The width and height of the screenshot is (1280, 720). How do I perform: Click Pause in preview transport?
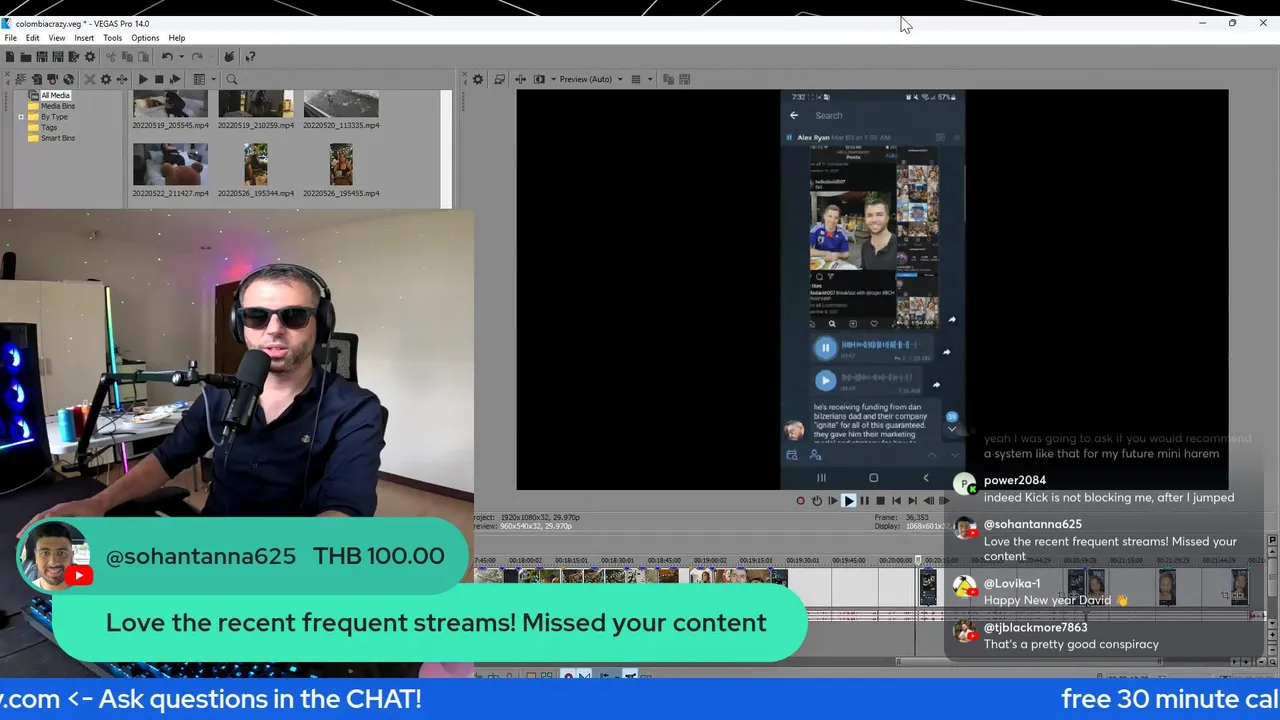tap(864, 501)
